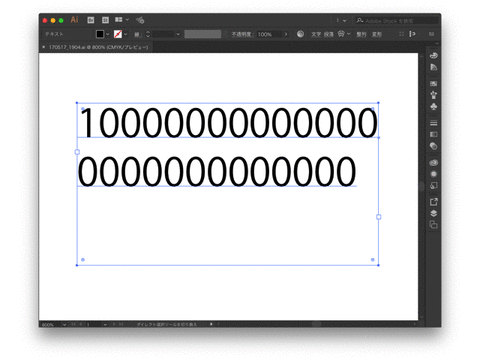Open the Appearance panel sun icon

[433, 174]
